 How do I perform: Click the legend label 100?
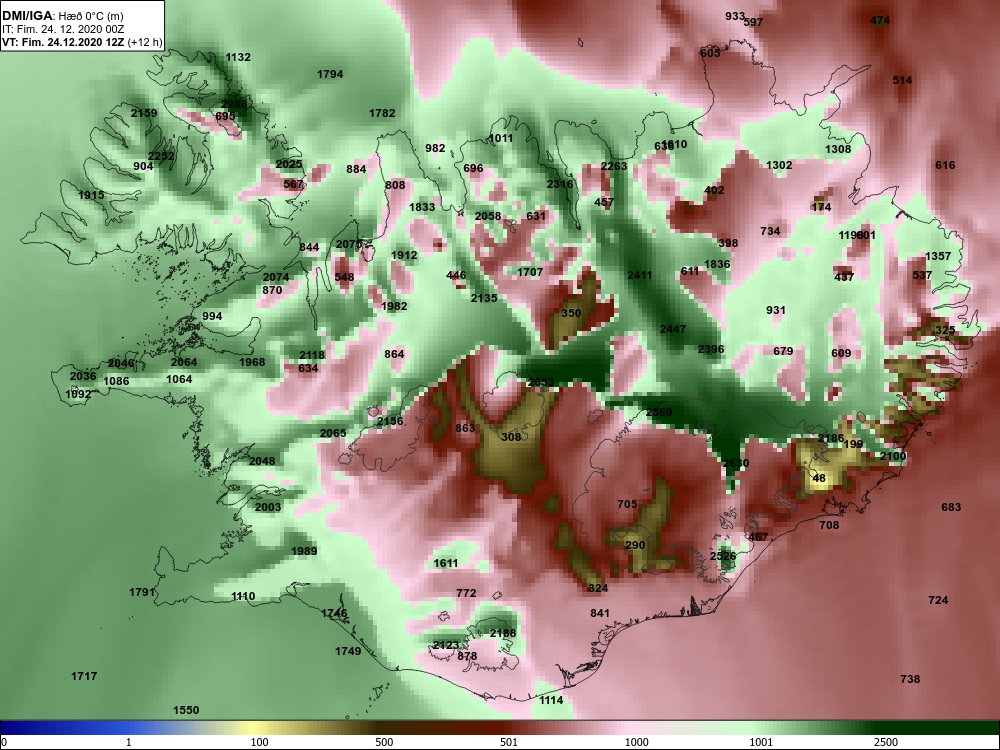tap(259, 742)
